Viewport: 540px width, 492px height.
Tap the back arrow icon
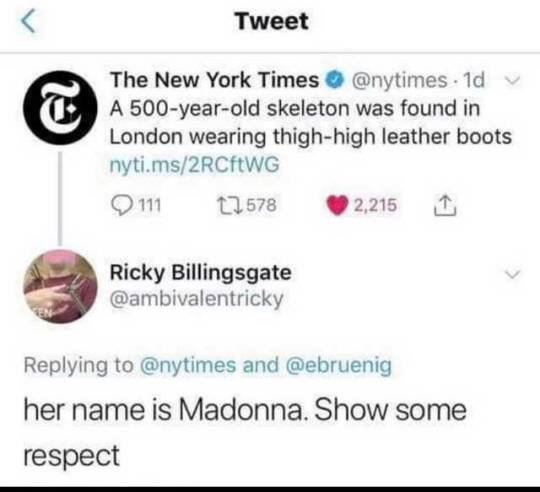pos(28,21)
